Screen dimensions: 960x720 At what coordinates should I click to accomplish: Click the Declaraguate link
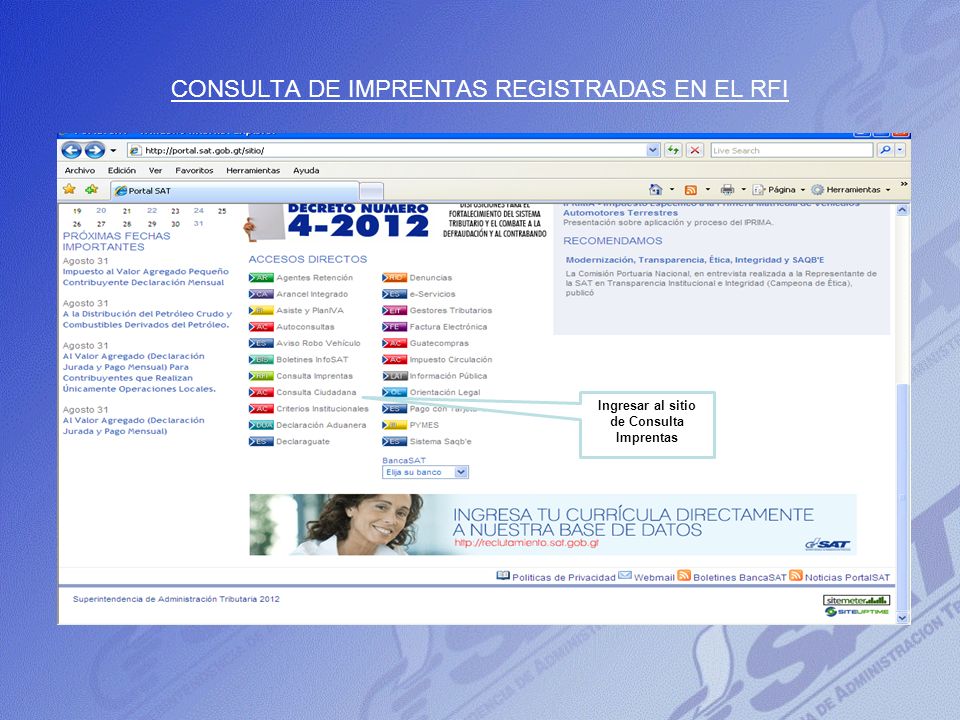pyautogui.click(x=302, y=441)
